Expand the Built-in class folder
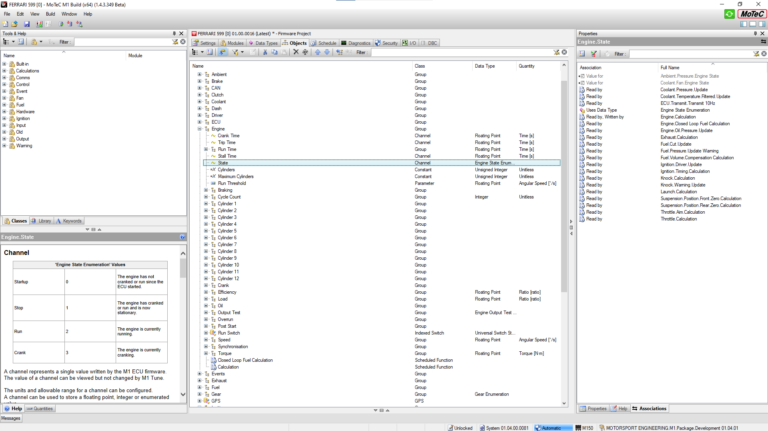This screenshot has width=768, height=431. pos(4,64)
